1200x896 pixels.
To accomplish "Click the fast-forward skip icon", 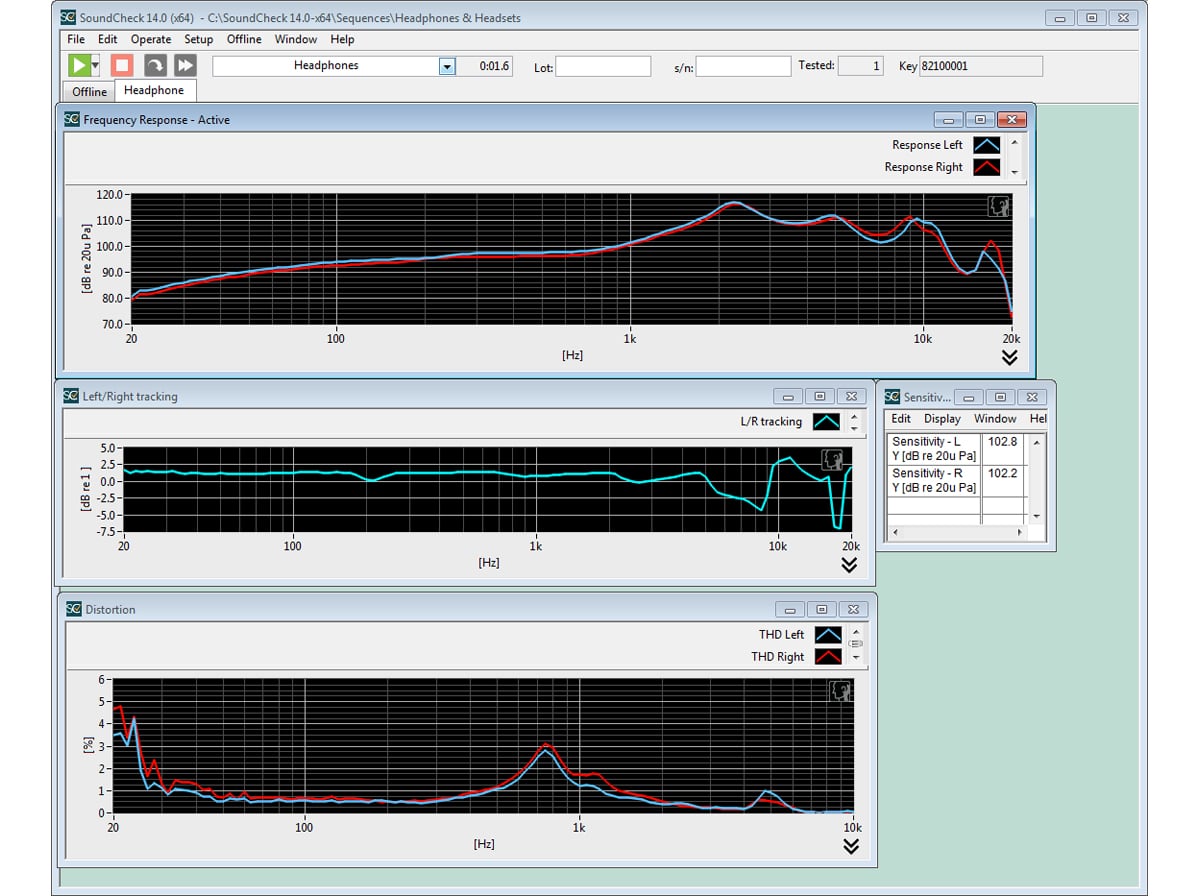I will 185,66.
